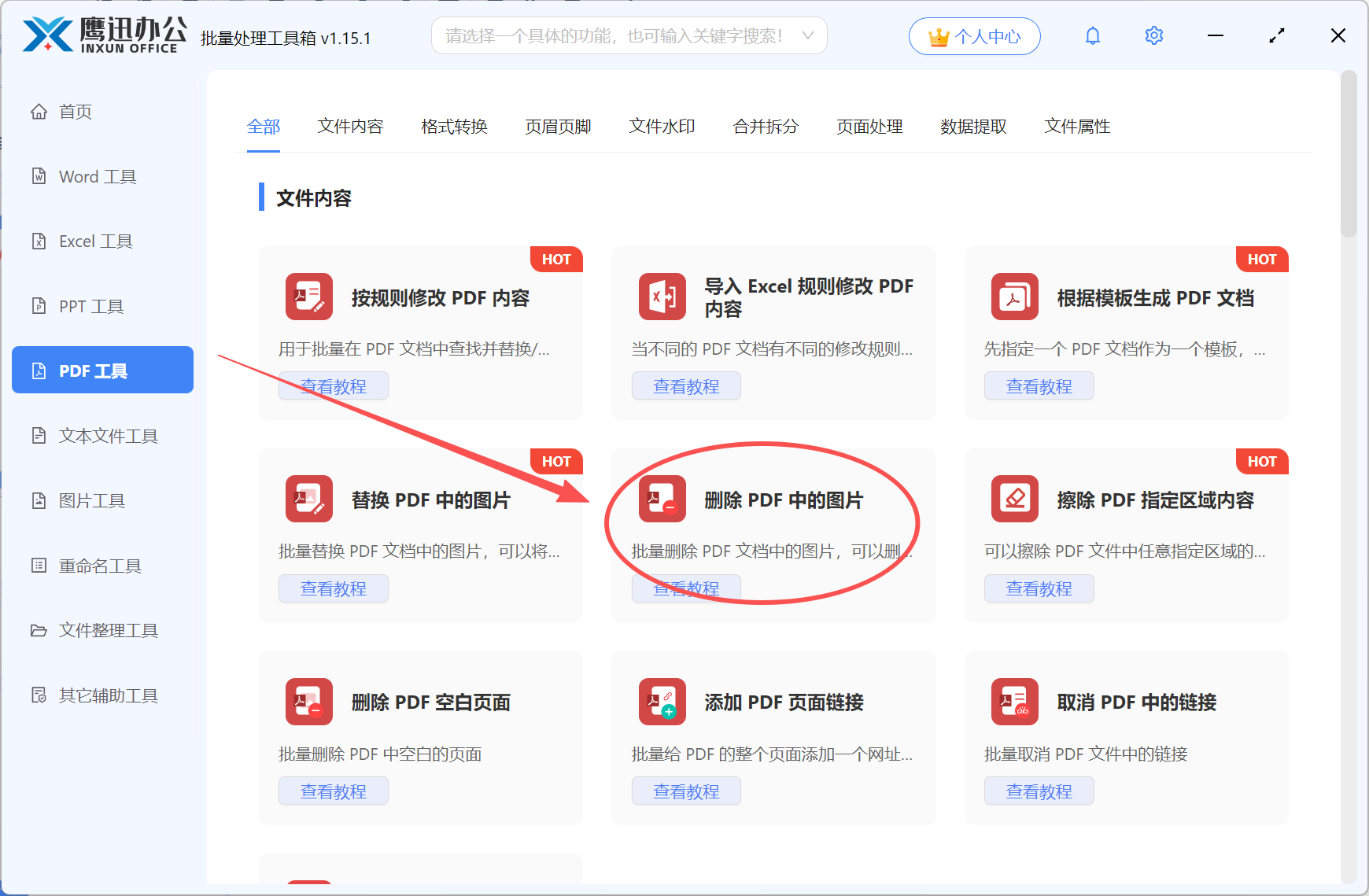
Task: Click 添加 PDF 页面链接 icon
Action: (x=662, y=702)
